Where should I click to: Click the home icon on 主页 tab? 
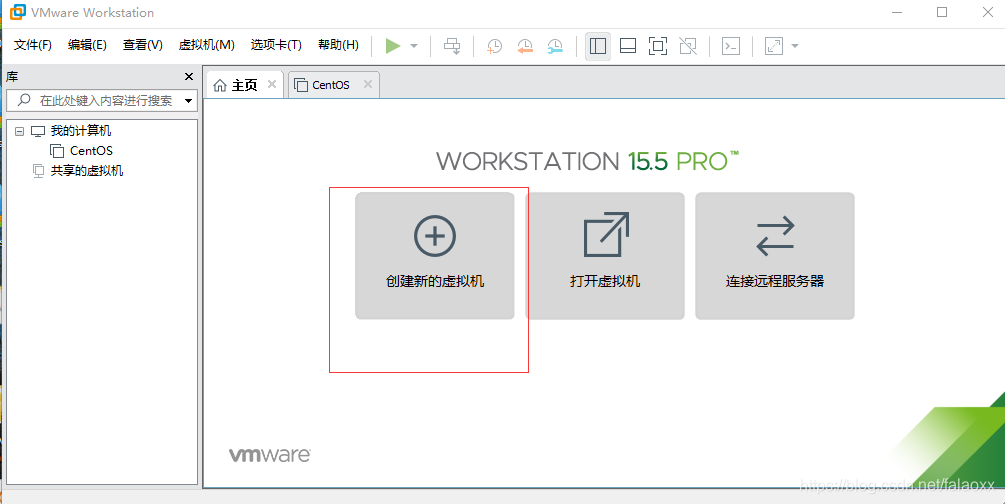coord(220,85)
